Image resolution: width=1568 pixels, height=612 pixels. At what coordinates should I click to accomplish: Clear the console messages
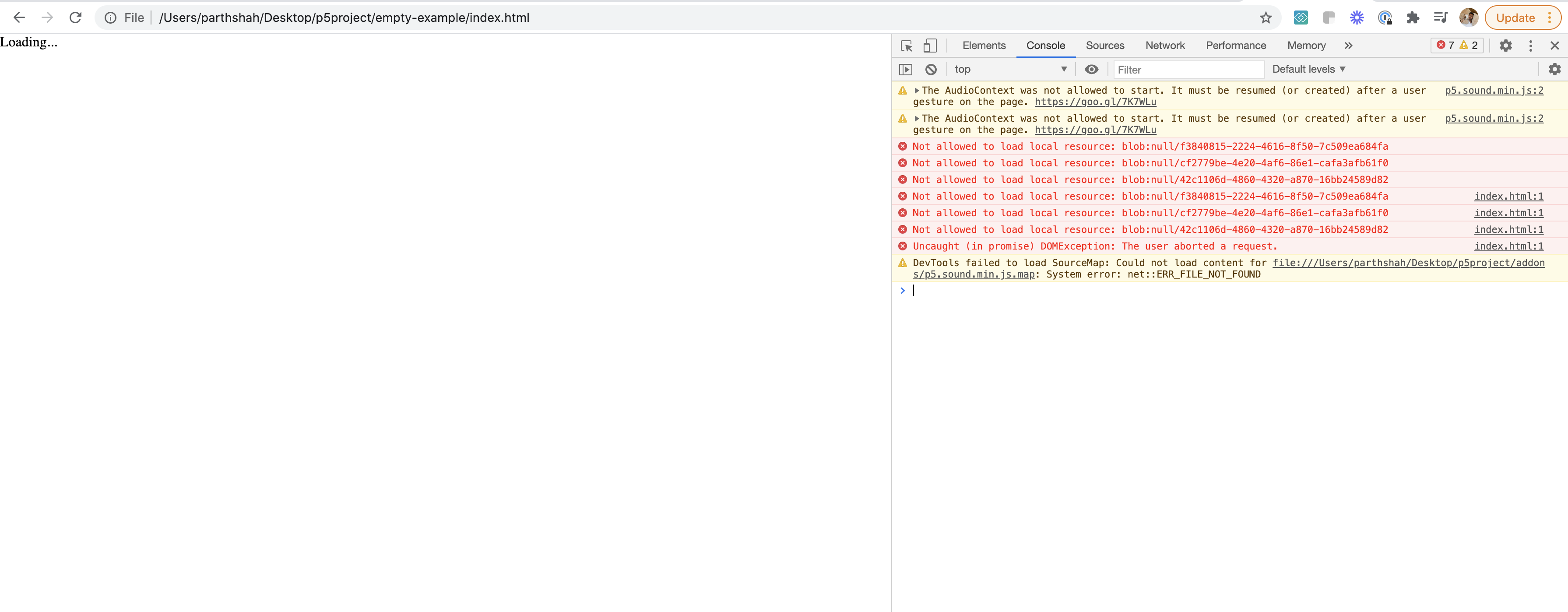point(930,69)
